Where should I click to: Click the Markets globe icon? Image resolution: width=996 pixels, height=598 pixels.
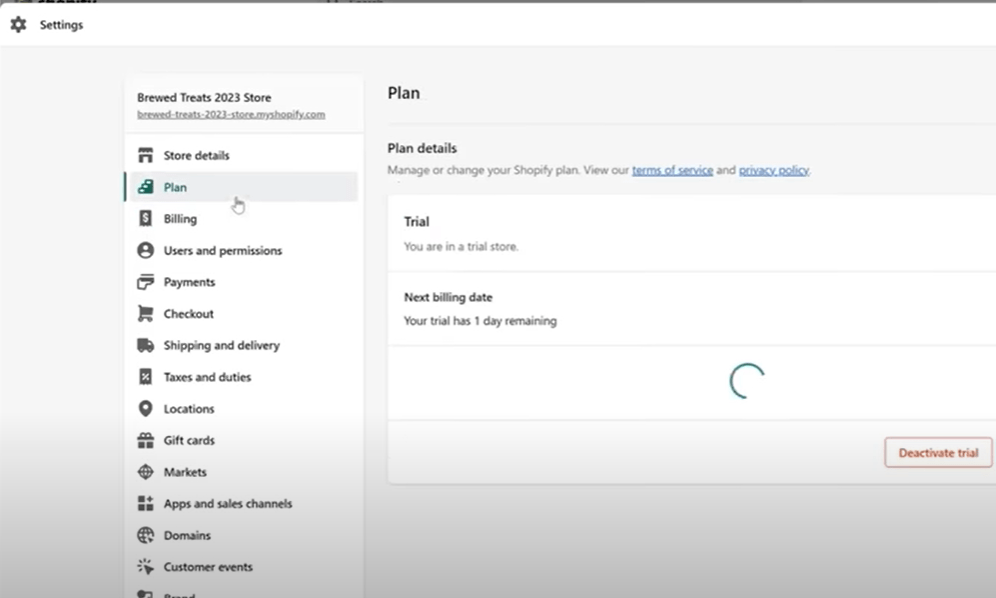[x=145, y=471]
